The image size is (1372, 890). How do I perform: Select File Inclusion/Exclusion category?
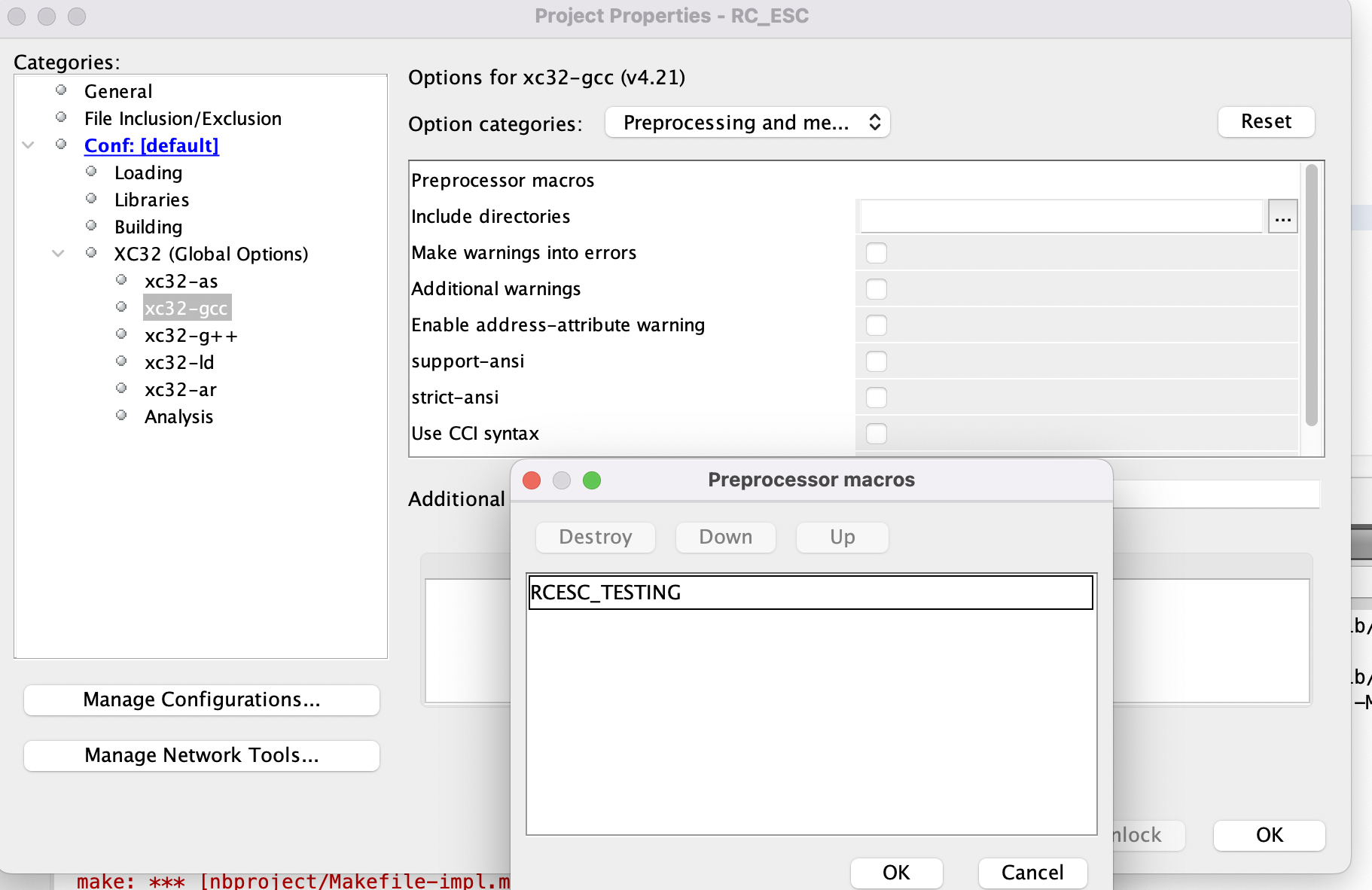click(x=183, y=118)
